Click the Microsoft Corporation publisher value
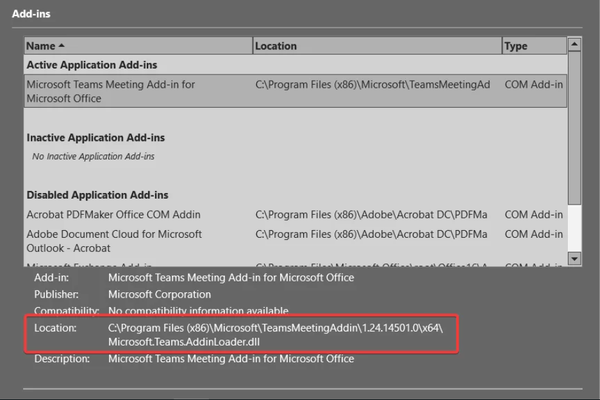600x400 pixels. pos(160,294)
